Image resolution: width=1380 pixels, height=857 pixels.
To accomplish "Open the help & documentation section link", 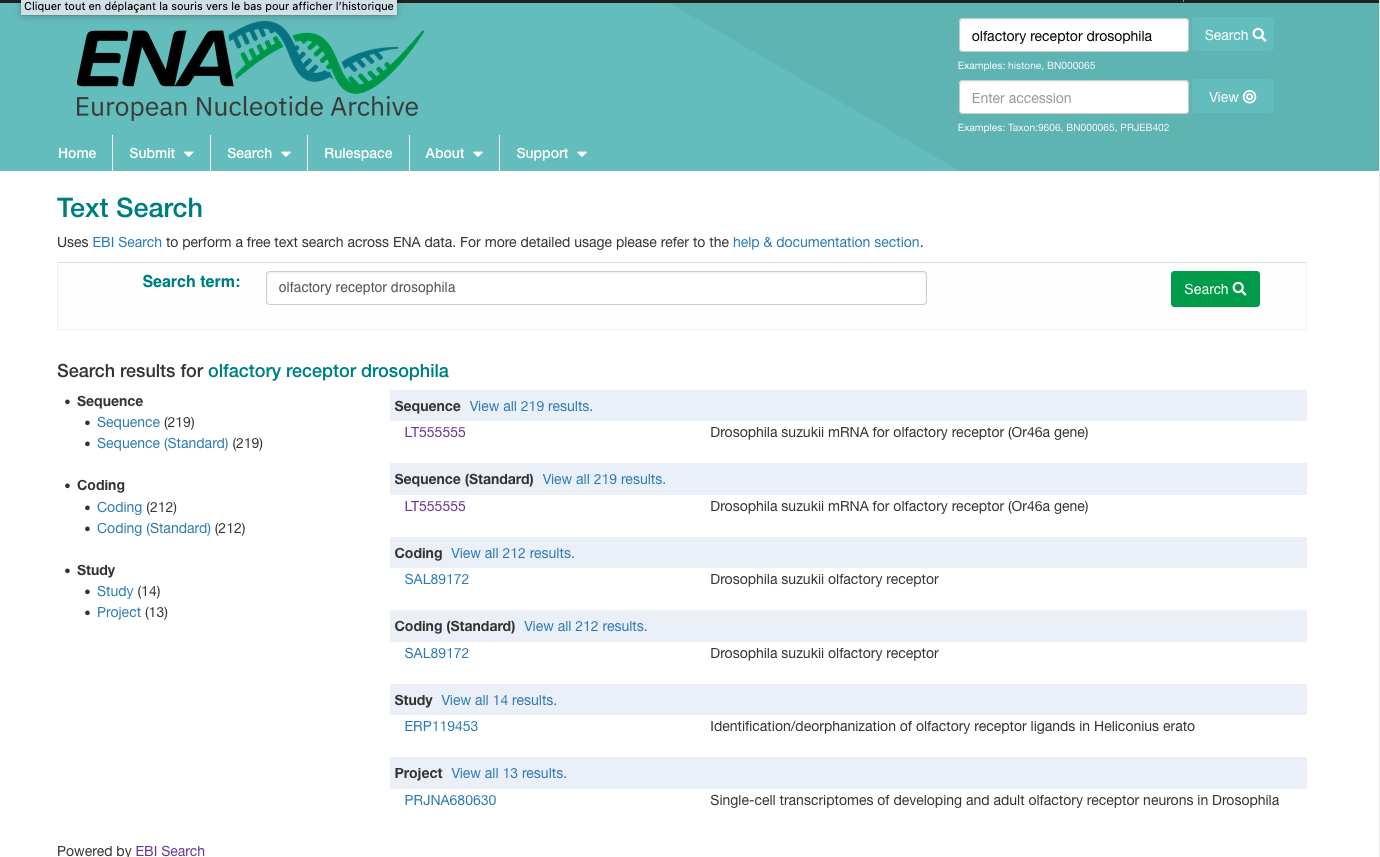I will [825, 242].
